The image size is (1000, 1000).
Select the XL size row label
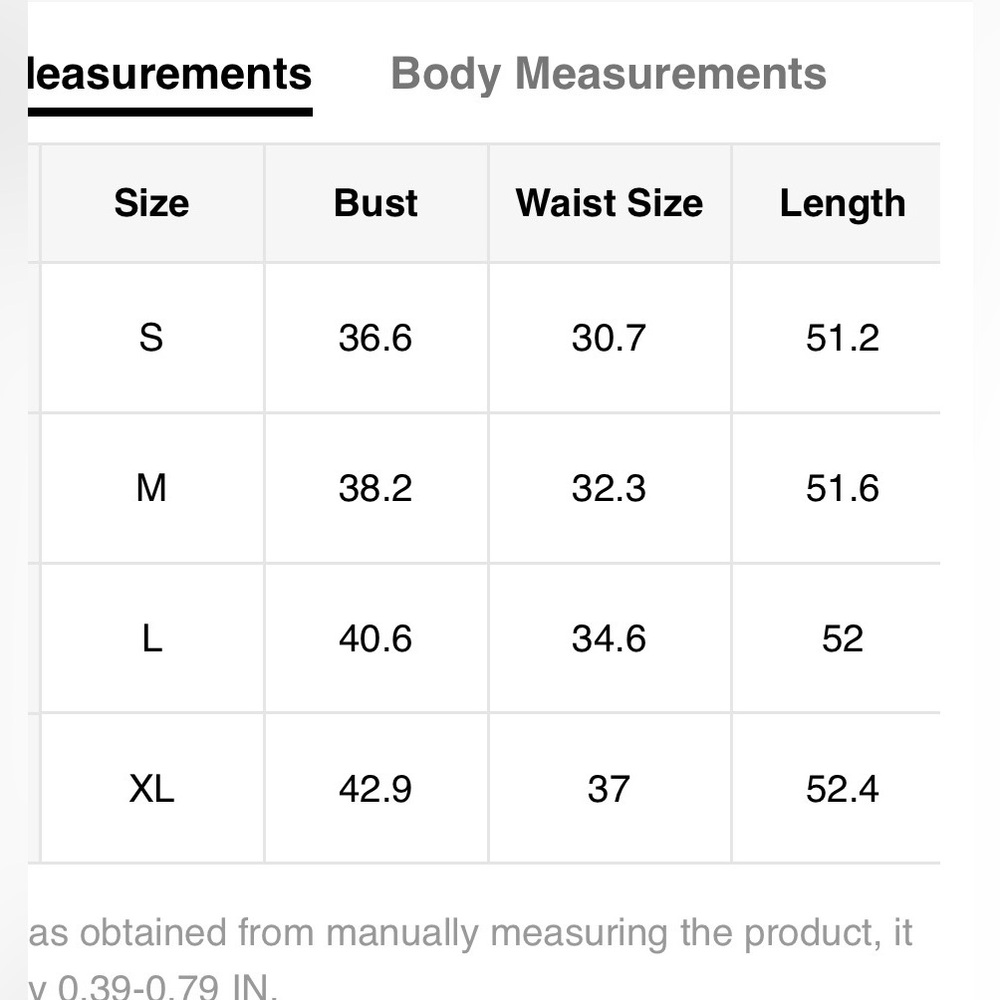pos(151,789)
